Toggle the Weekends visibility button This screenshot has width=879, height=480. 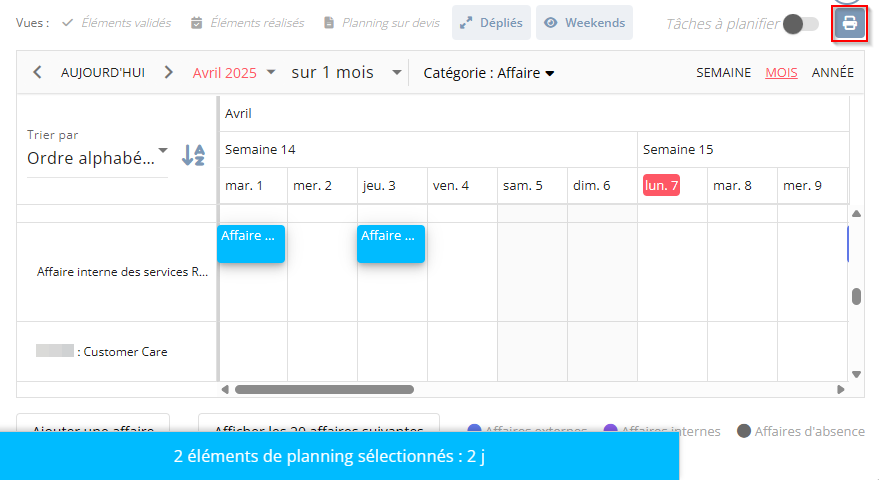(584, 23)
